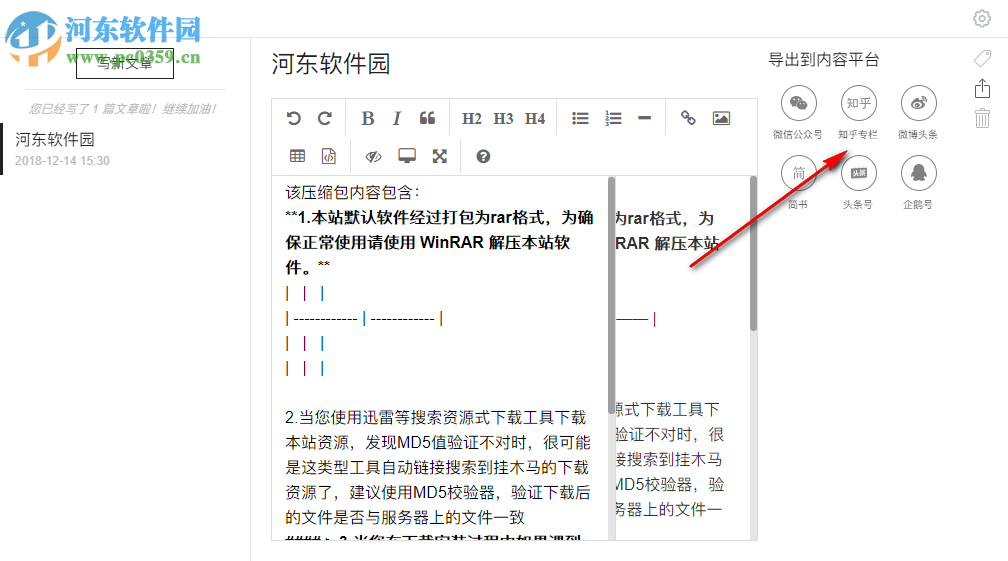This screenshot has width=1008, height=561.
Task: Click the preview pane vertical scrollbar
Action: pos(753,254)
